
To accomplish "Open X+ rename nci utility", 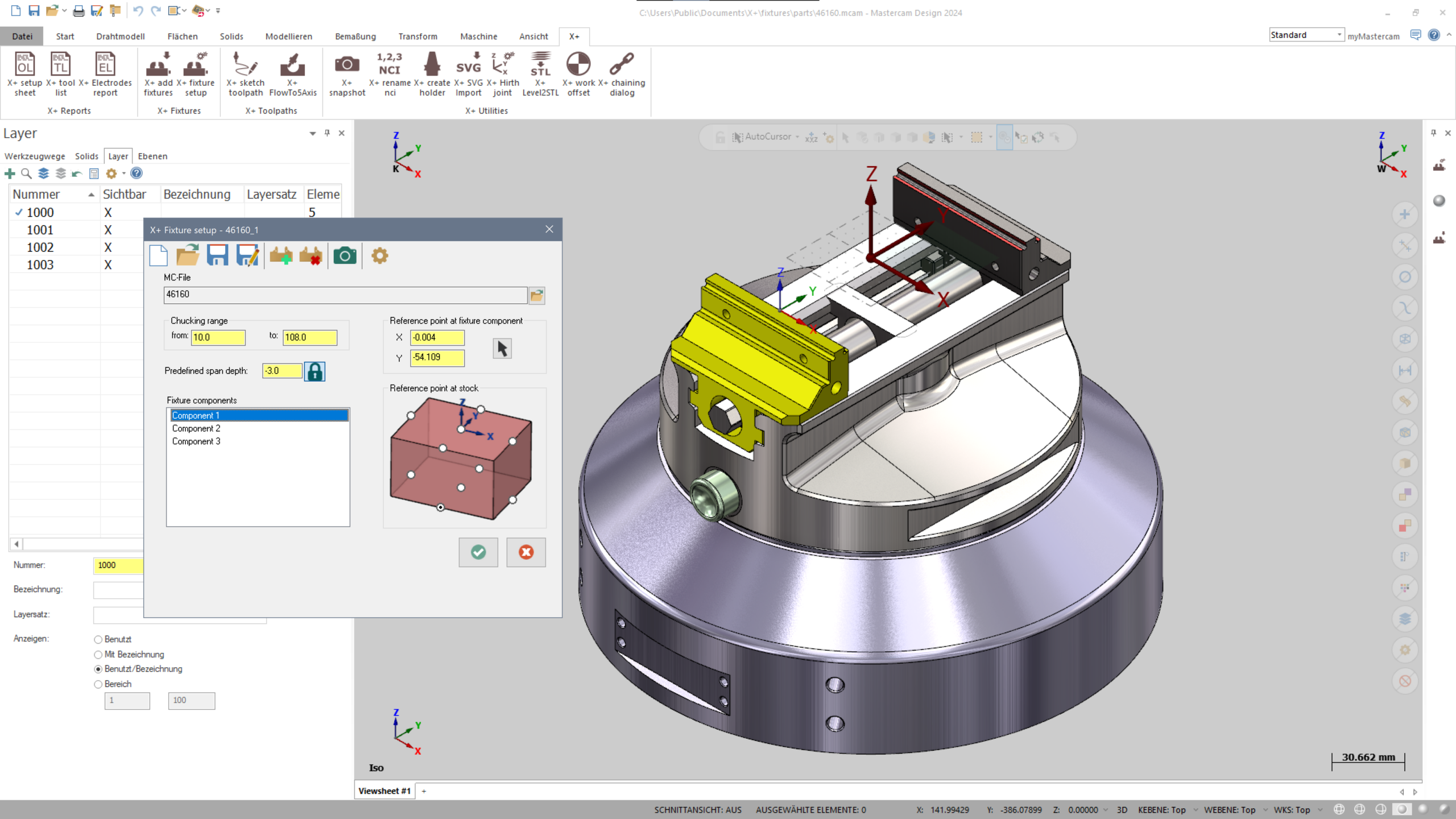I will click(390, 75).
